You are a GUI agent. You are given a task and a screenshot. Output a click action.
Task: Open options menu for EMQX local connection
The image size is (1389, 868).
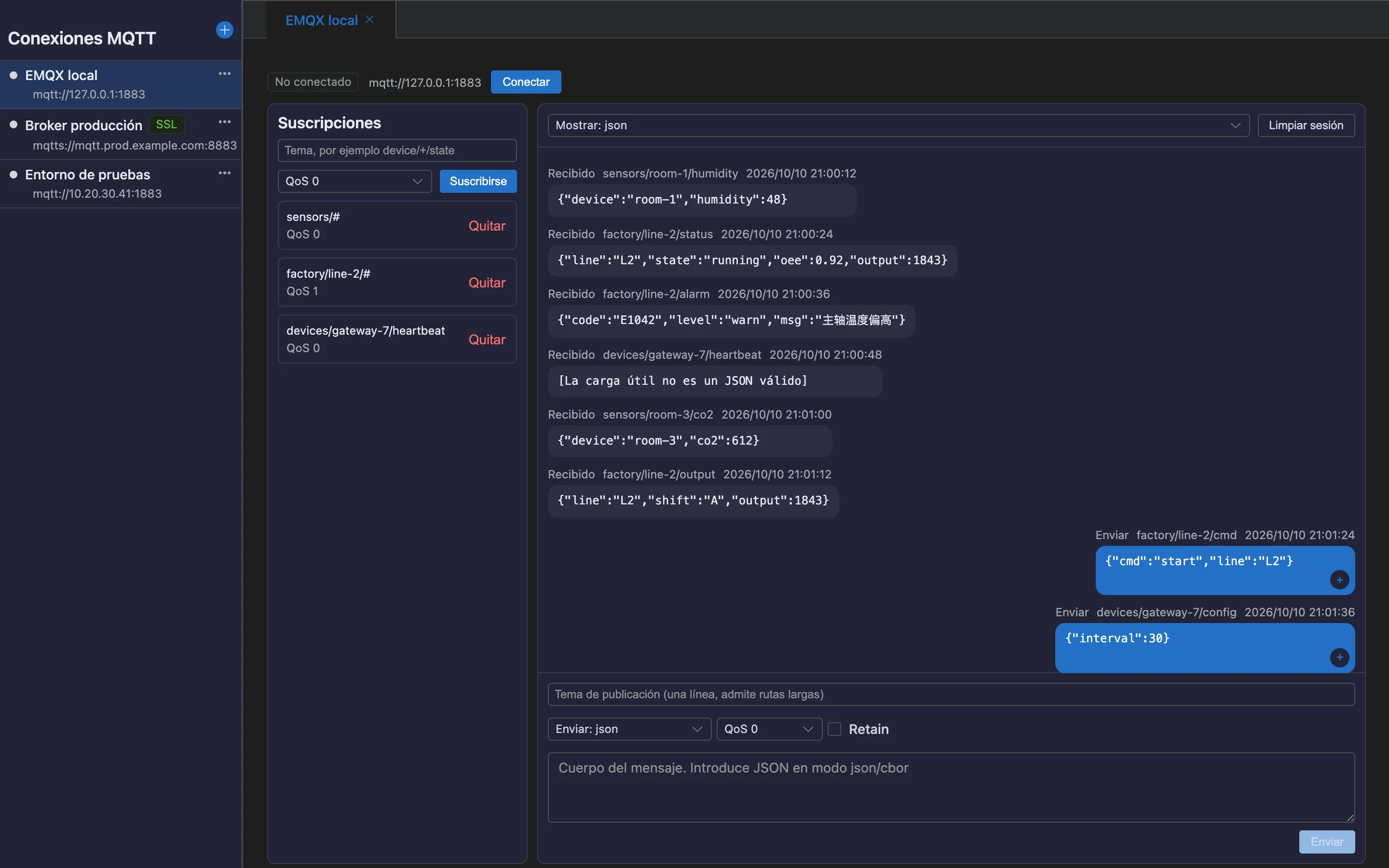pos(224,73)
